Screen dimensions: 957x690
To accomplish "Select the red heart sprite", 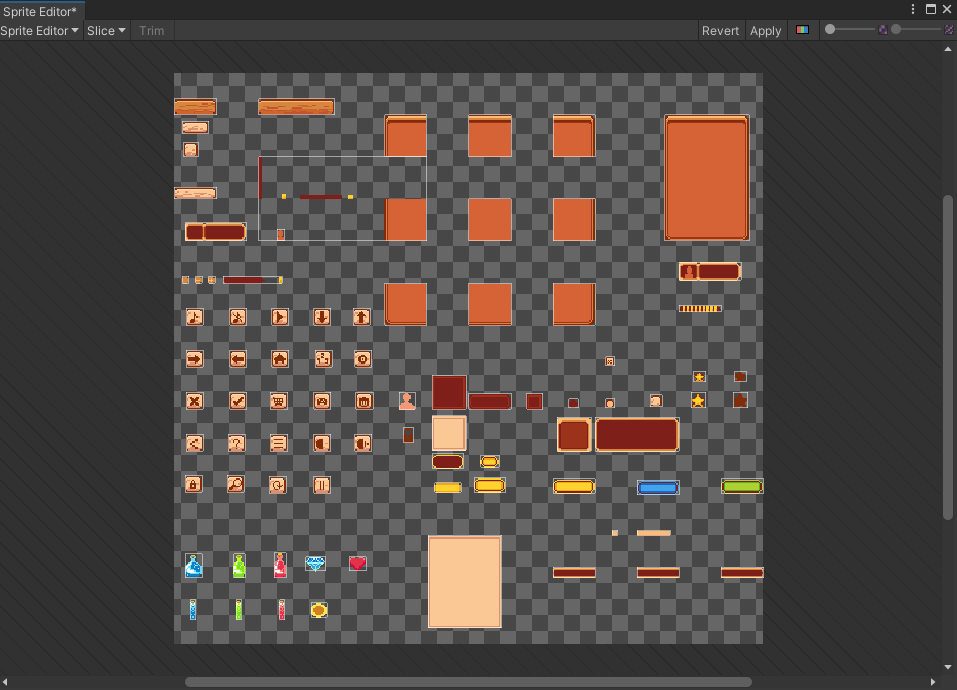I will coord(358,563).
